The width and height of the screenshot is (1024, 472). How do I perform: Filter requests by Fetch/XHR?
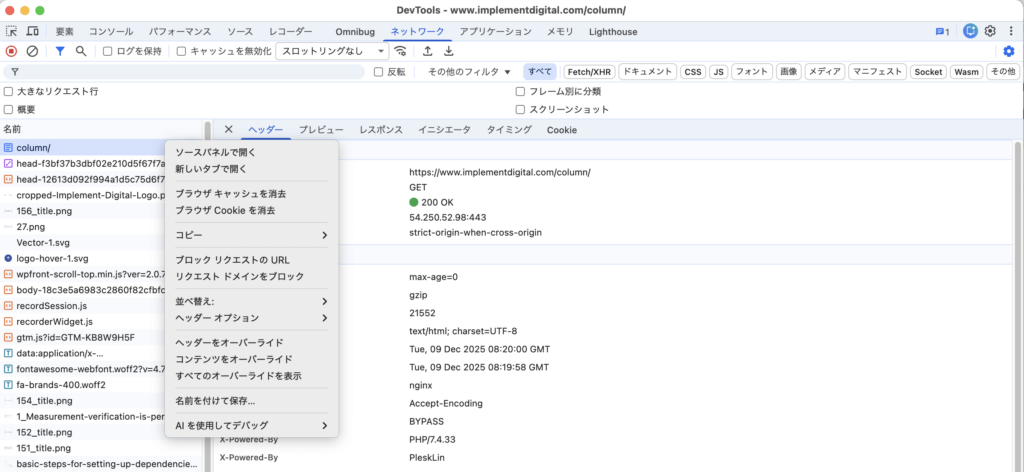[x=588, y=72]
